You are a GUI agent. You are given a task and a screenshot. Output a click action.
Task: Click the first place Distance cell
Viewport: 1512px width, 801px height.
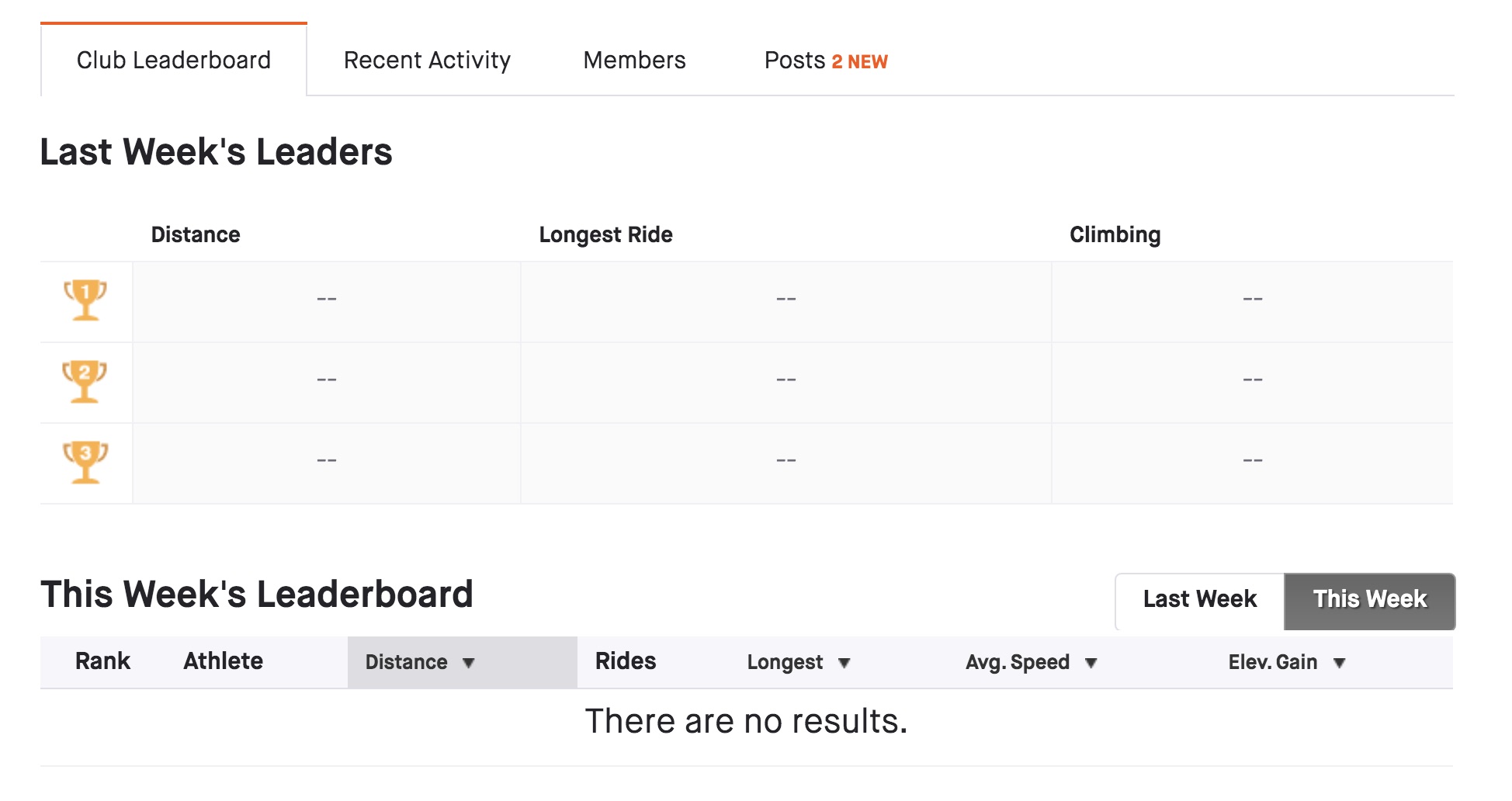pos(326,300)
